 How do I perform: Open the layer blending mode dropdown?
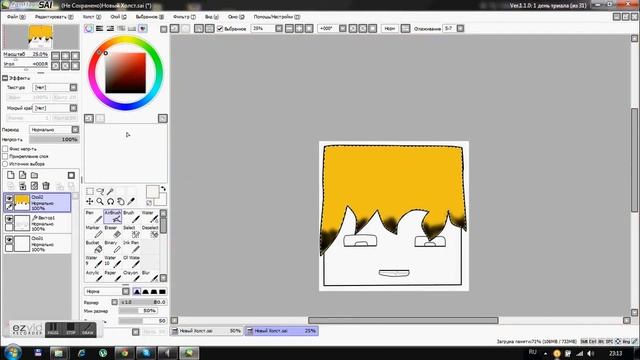coord(75,129)
